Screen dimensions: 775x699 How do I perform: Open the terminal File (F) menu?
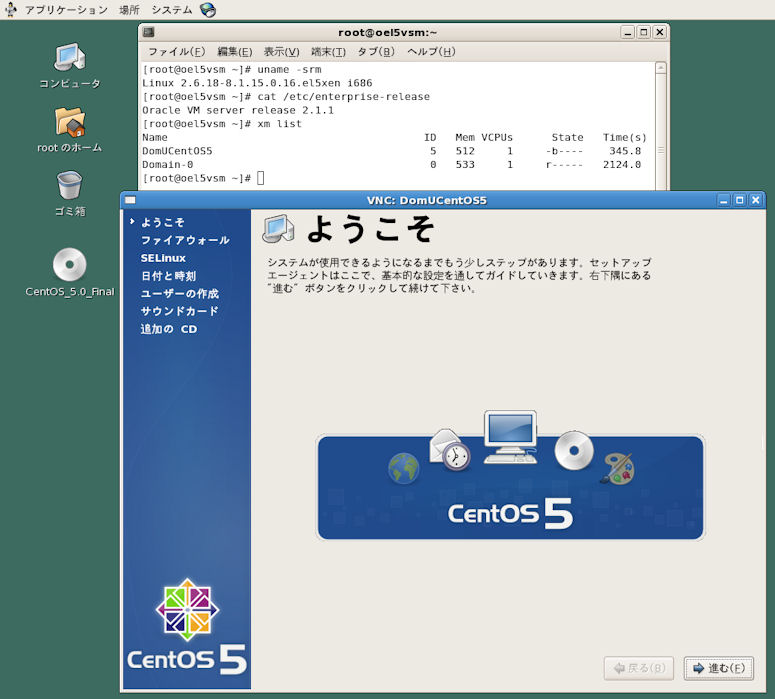point(176,51)
